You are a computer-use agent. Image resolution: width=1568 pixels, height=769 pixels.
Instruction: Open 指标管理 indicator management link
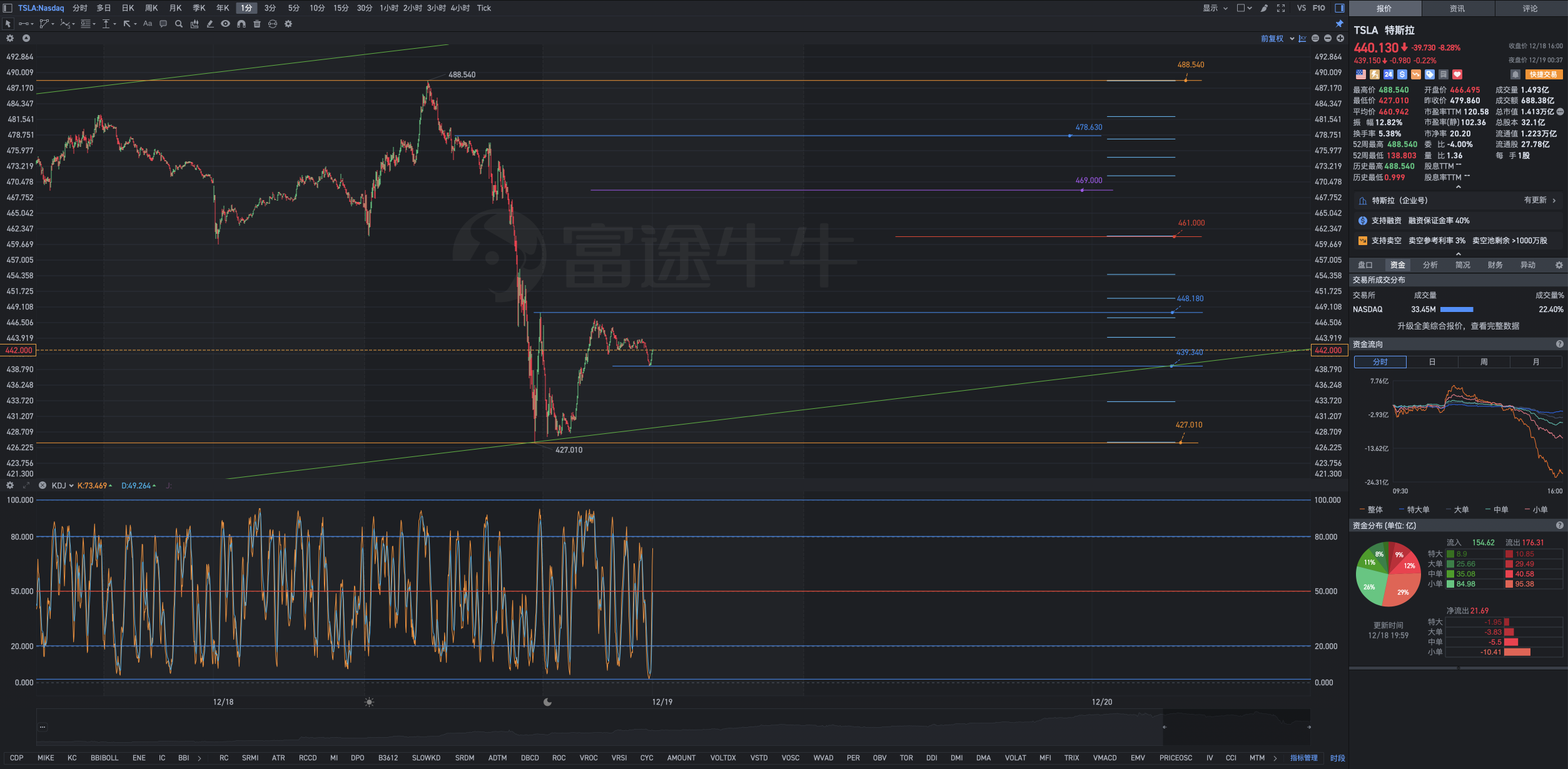pyautogui.click(x=1303, y=758)
